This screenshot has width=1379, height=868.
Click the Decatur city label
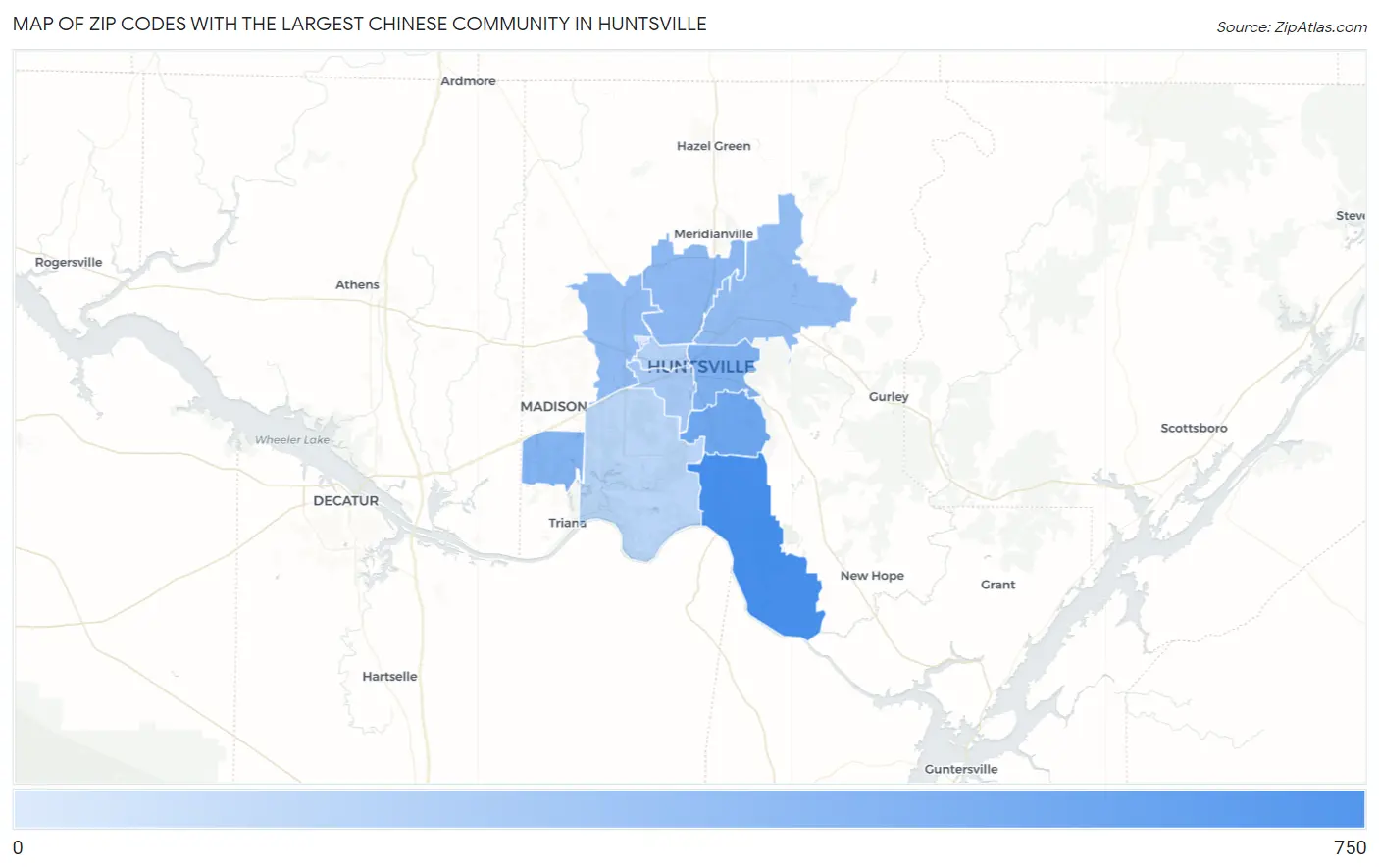click(x=345, y=500)
